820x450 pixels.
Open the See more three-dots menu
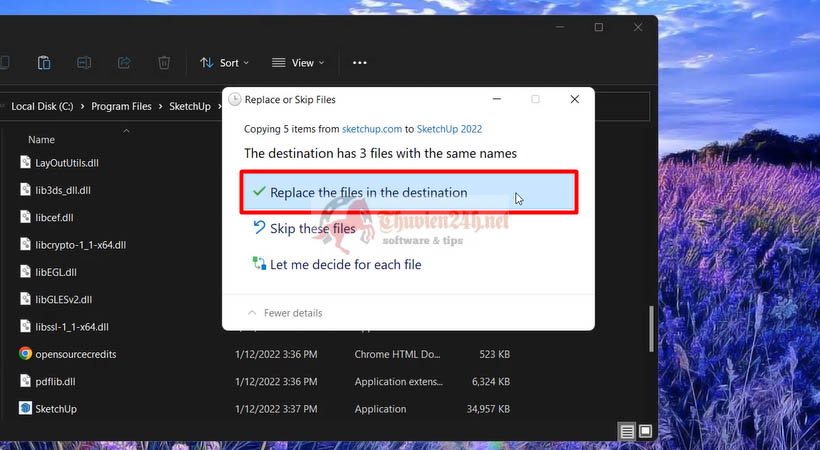click(x=359, y=63)
